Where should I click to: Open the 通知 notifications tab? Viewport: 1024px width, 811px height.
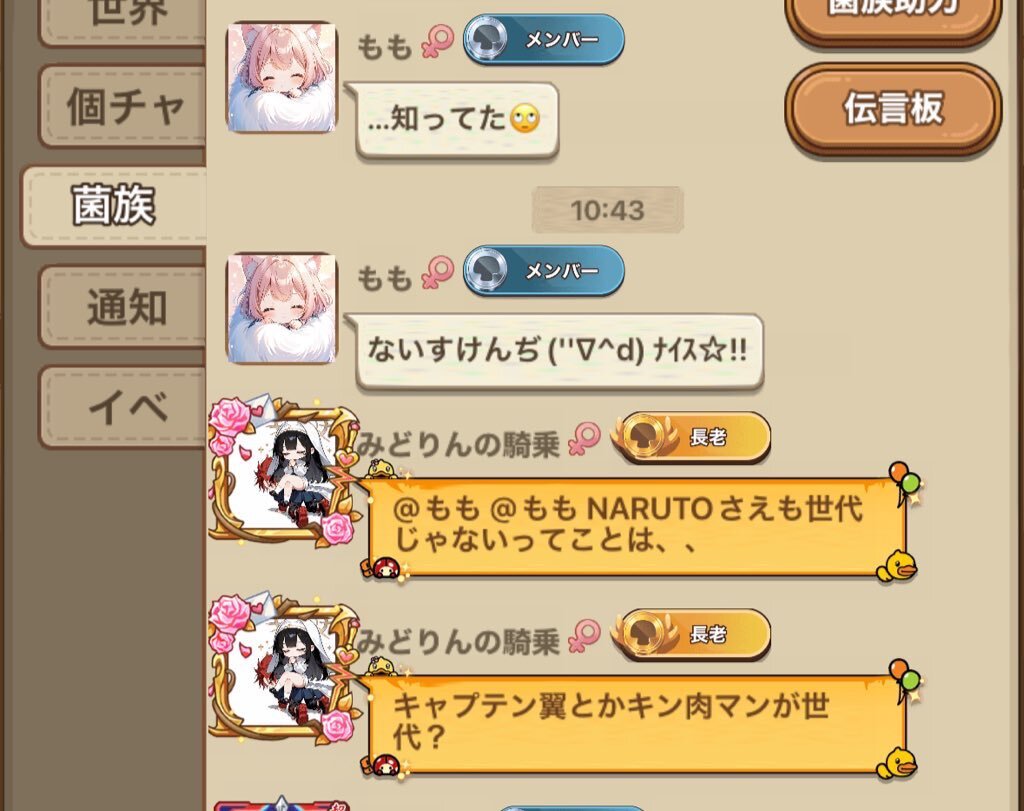pyautogui.click(x=123, y=307)
